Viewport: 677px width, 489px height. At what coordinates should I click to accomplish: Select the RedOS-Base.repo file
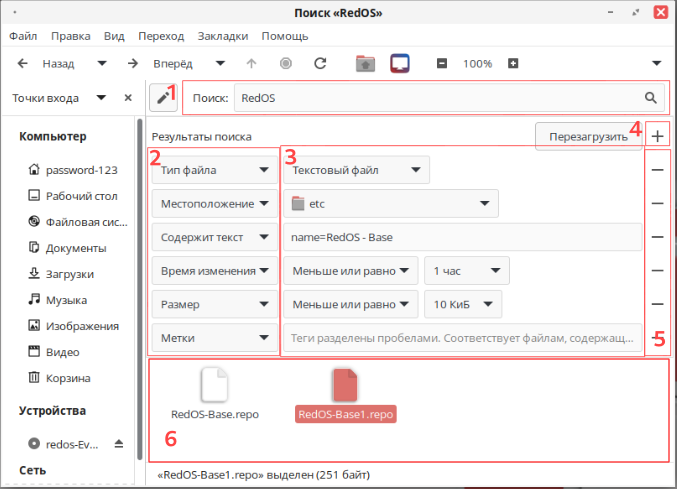click(x=215, y=394)
